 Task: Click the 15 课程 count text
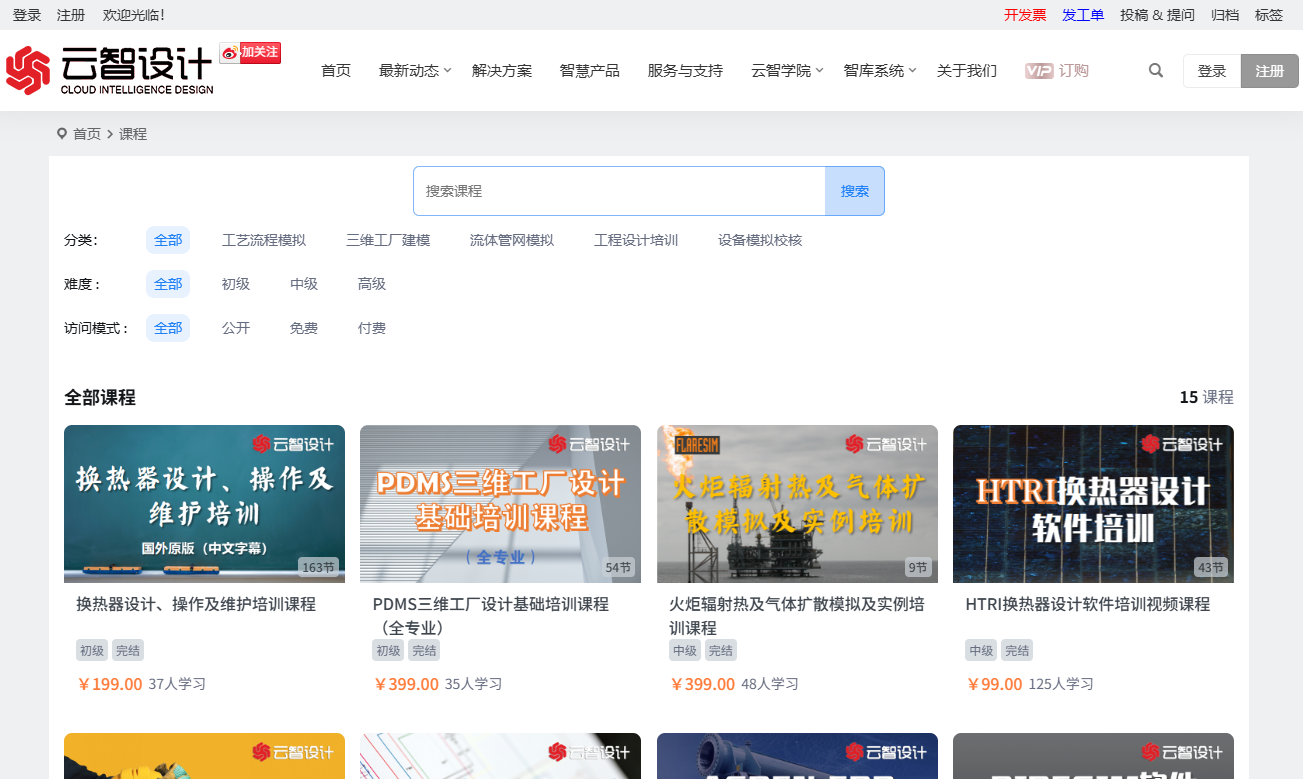click(x=1206, y=397)
